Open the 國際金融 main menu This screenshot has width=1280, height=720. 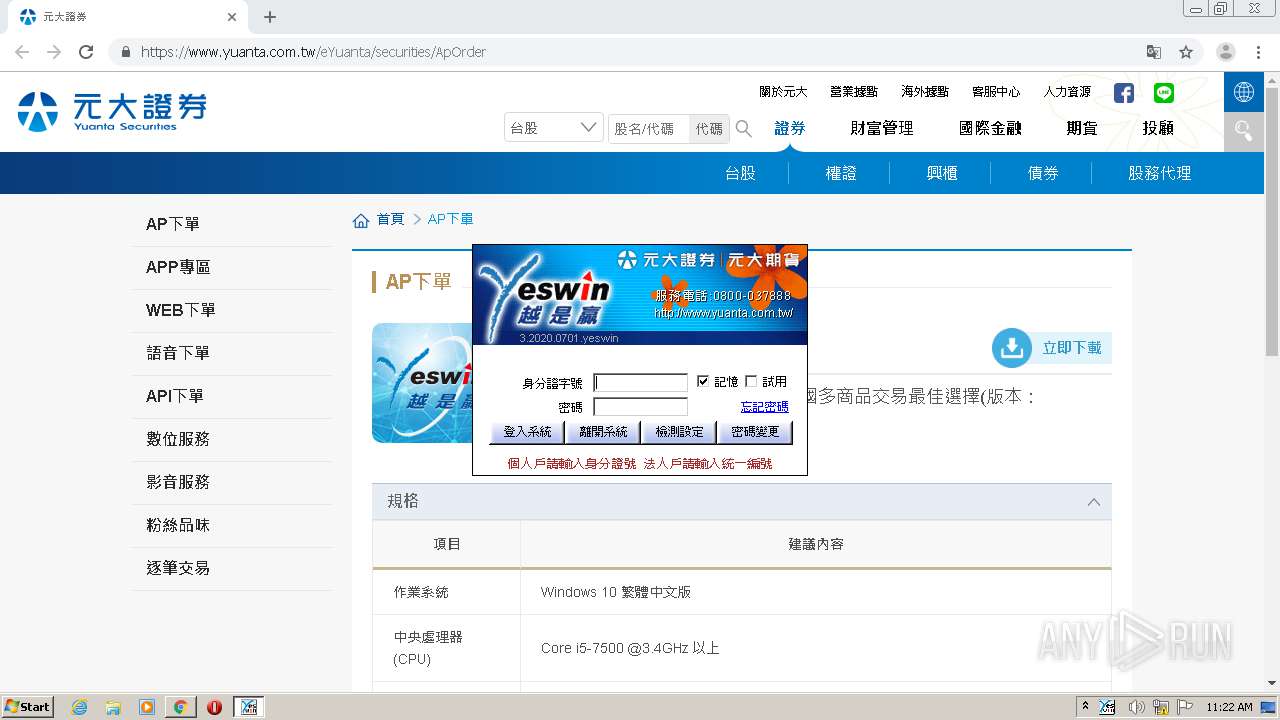(990, 128)
